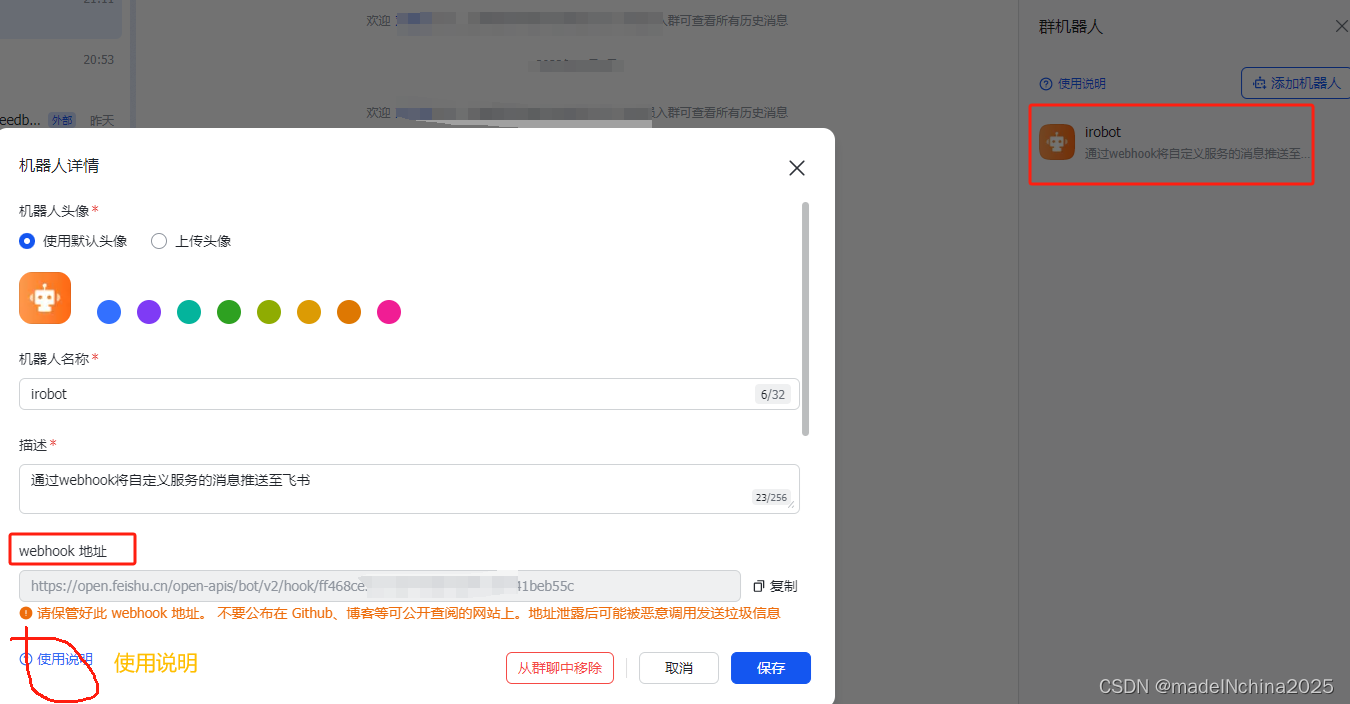Pick the amber yellow avatar color

click(309, 312)
